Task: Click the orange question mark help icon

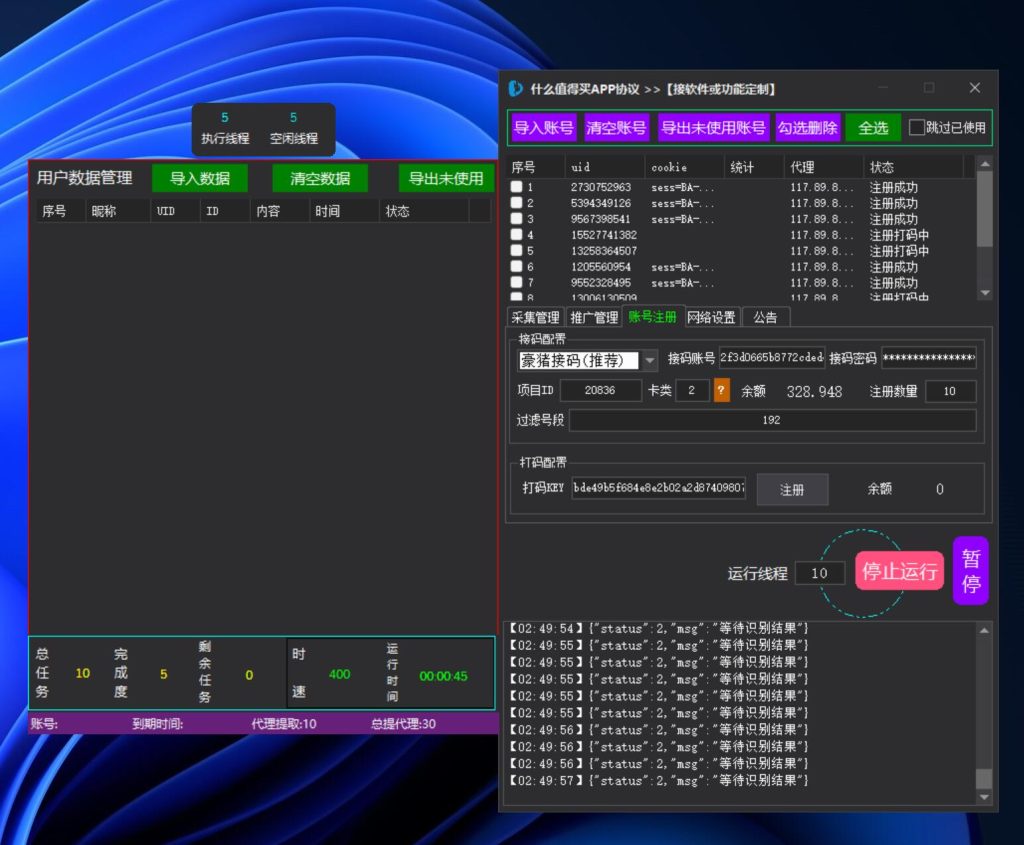Action: coord(721,391)
